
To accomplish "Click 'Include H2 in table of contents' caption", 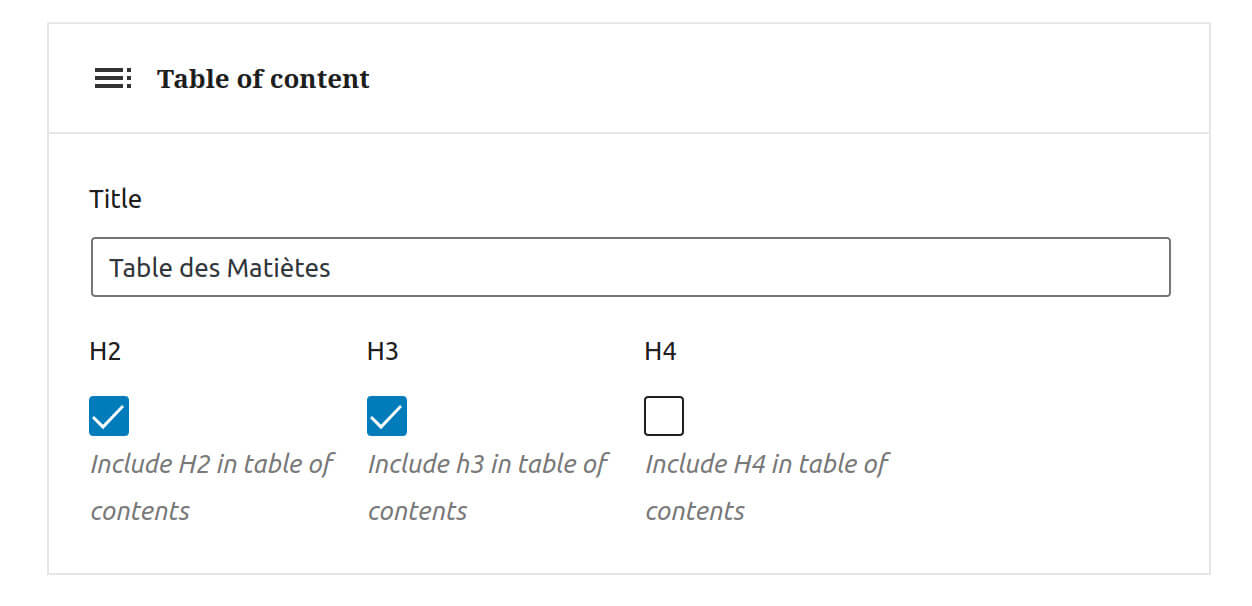I will 211,487.
